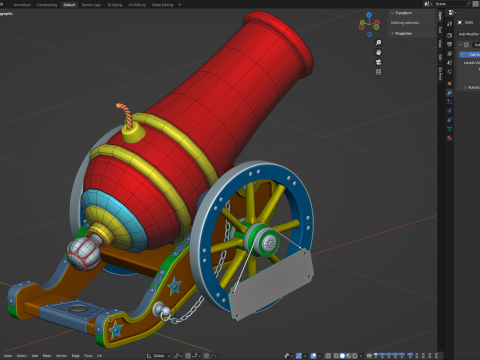Image resolution: width=480 pixels, height=360 pixels.
Task: Open the Game Logic workspace tab
Action: pyautogui.click(x=91, y=5)
